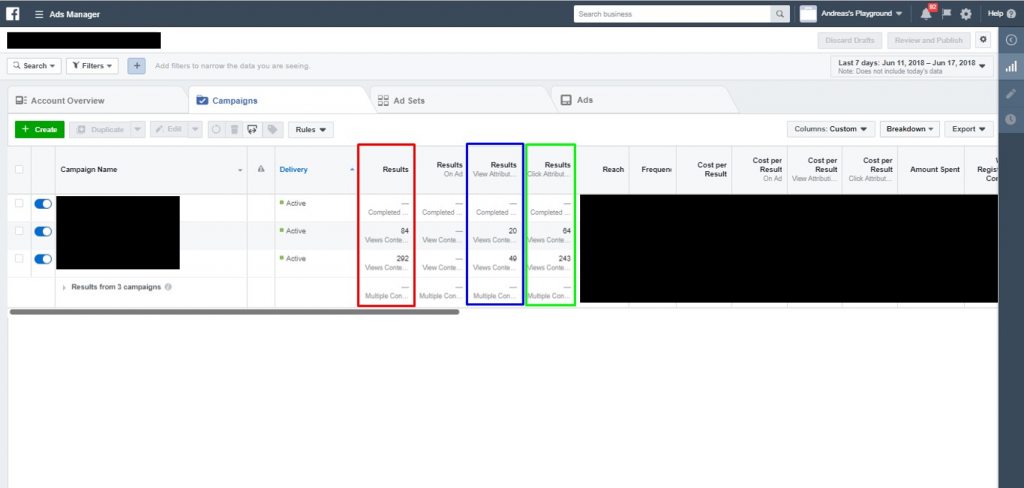This screenshot has width=1024, height=488.
Task: Open the notifications bell
Action: 926,14
